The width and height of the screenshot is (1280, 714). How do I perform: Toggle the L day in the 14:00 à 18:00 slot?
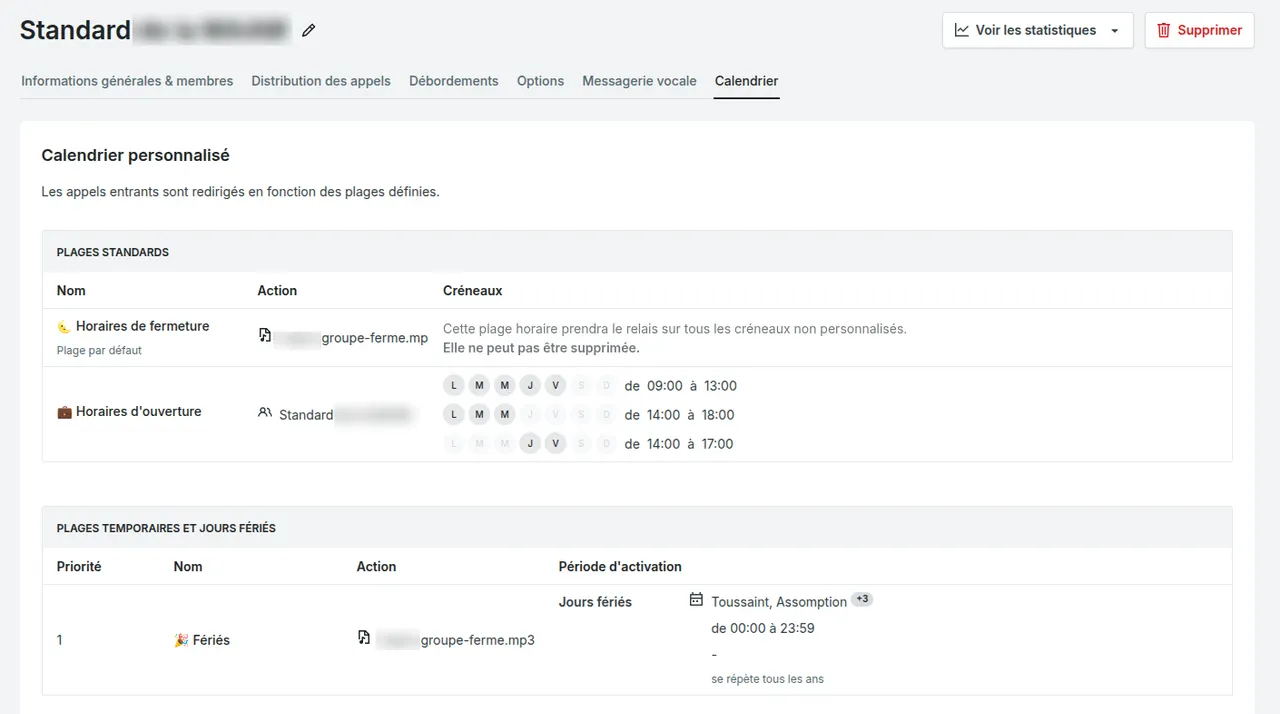(x=454, y=415)
